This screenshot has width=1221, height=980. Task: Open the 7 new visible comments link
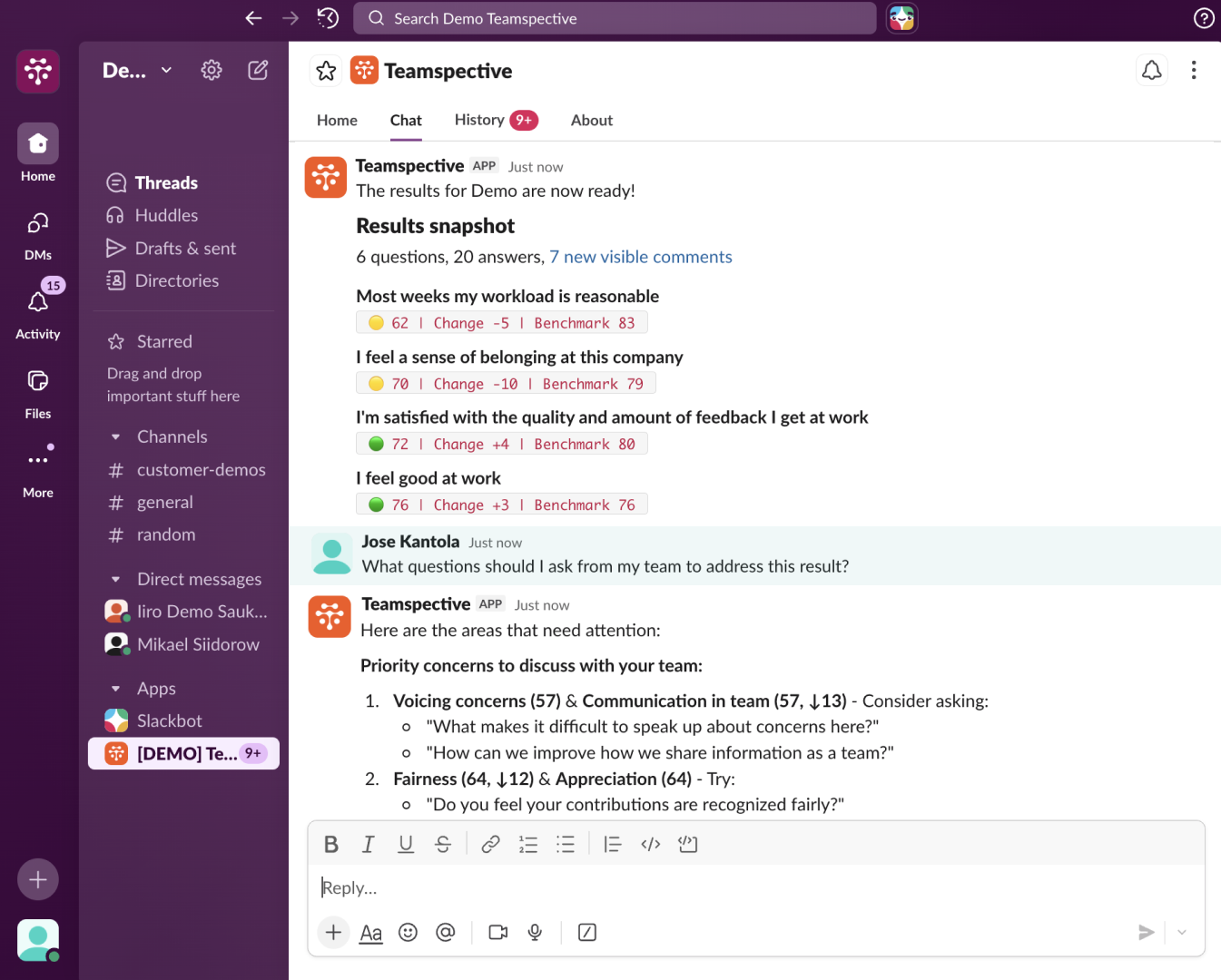(x=640, y=257)
